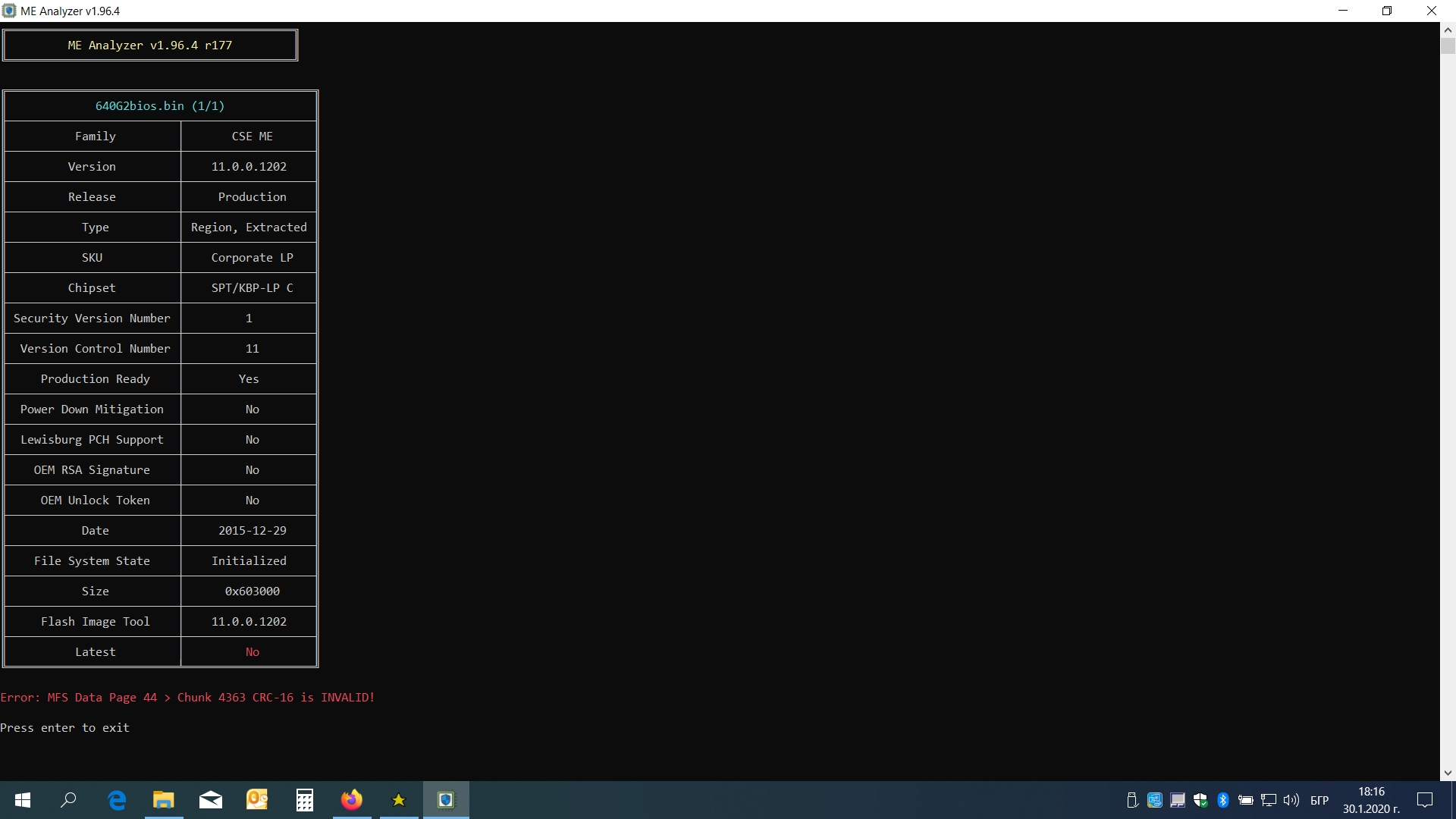The width and height of the screenshot is (1456, 819).
Task: Open Outlook from the taskbar
Action: pos(258,800)
